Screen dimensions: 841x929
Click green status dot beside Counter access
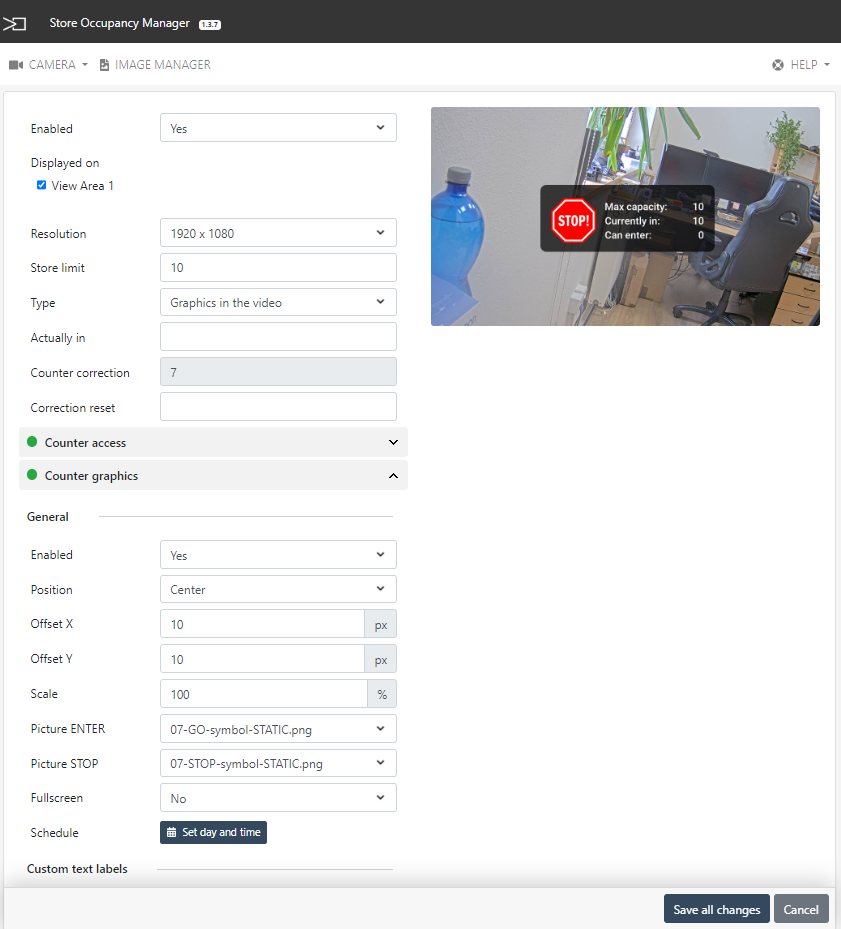(32, 442)
